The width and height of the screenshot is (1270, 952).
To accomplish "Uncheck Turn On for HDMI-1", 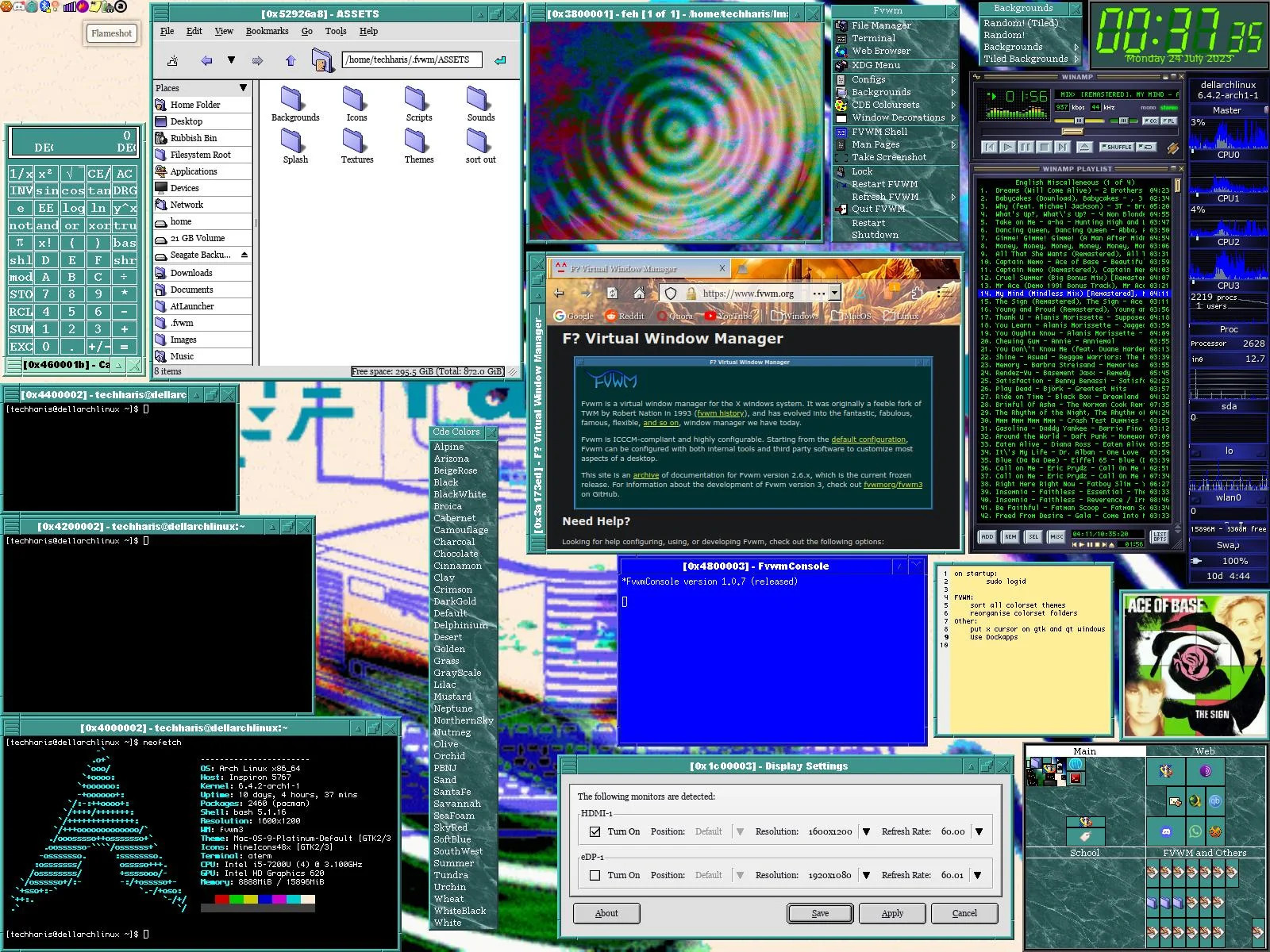I will coord(595,831).
